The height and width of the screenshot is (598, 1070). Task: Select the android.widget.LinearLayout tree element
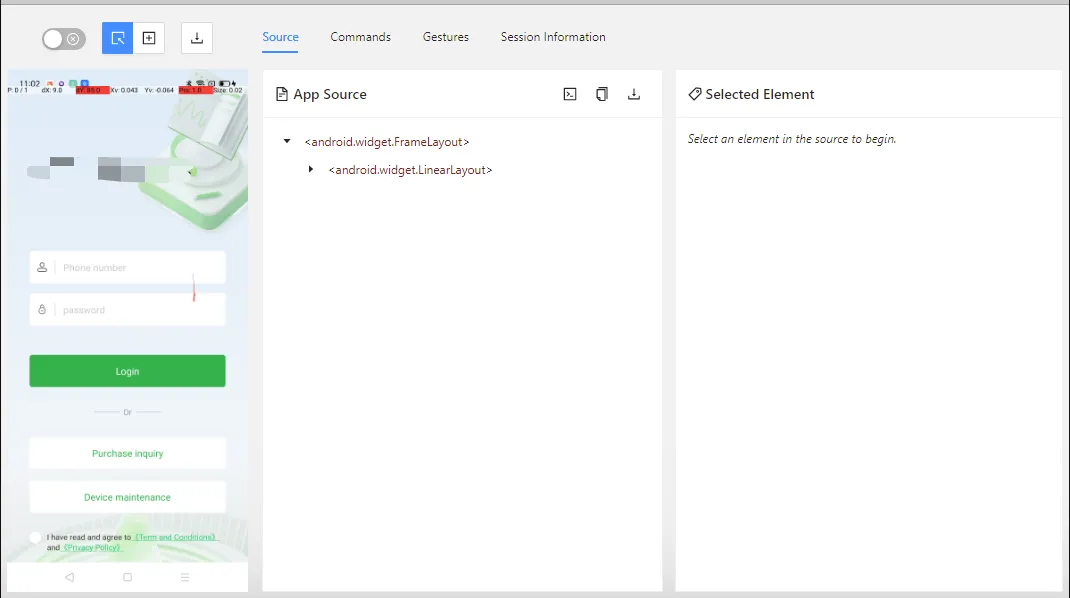coord(410,170)
